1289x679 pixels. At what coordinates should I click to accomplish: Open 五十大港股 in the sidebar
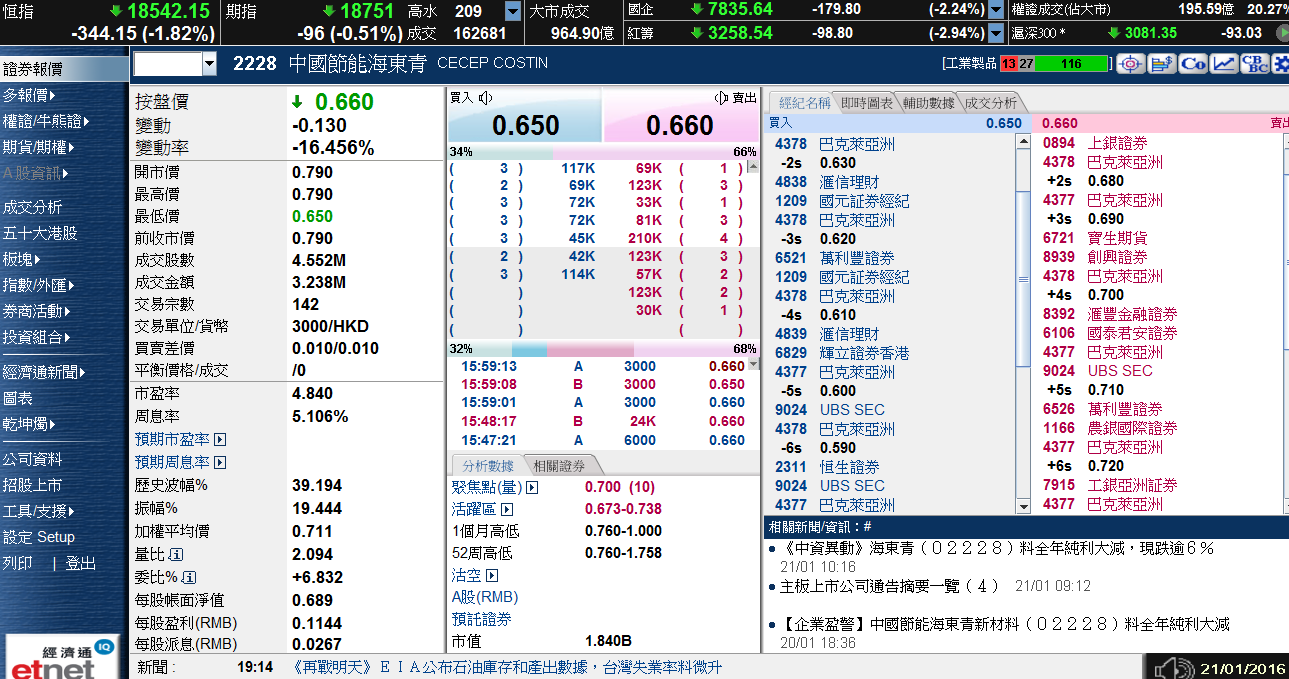coord(40,233)
